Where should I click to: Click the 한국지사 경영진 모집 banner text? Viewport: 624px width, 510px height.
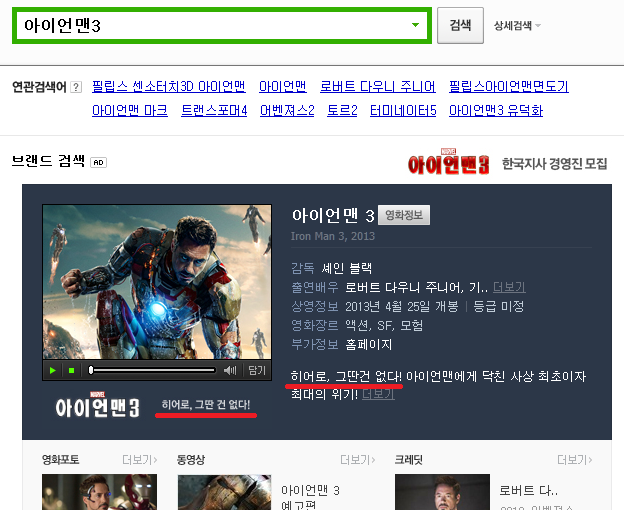click(x=554, y=164)
